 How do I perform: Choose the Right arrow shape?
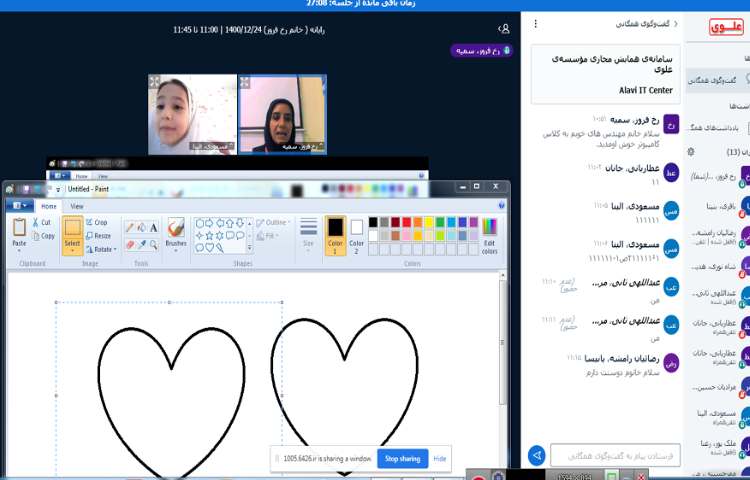(210, 223)
